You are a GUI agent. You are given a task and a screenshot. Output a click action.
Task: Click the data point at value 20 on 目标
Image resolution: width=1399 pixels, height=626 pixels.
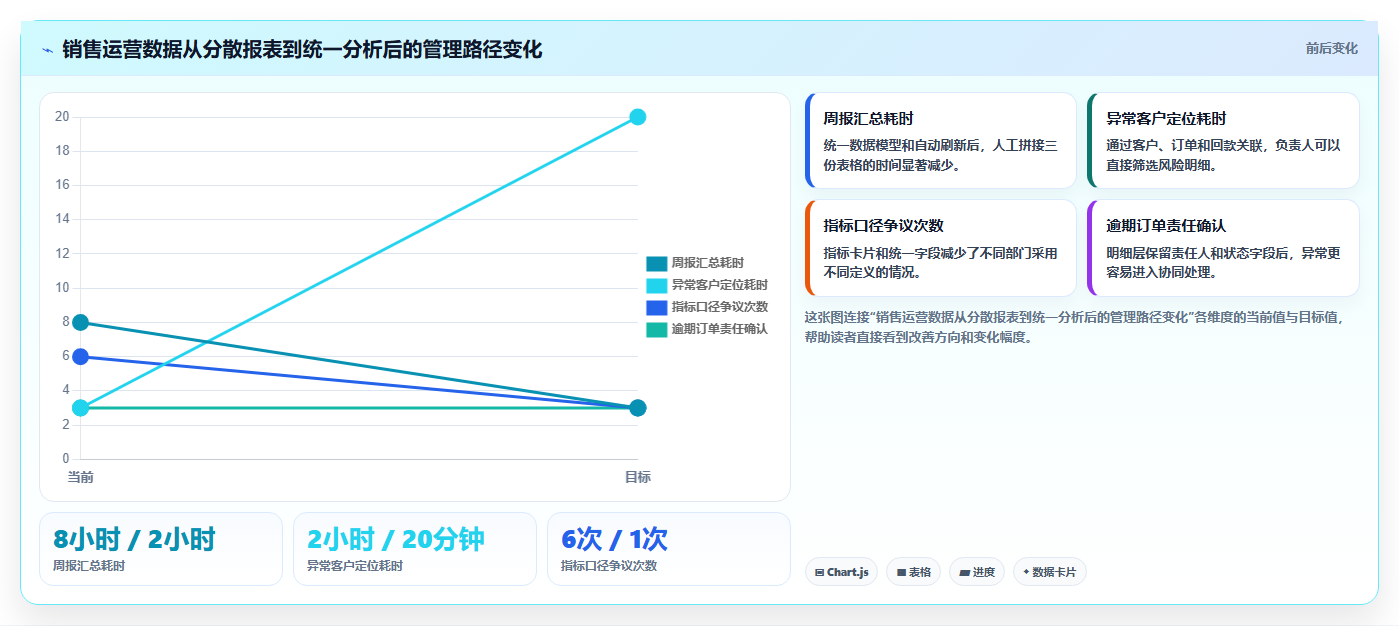click(x=637, y=117)
